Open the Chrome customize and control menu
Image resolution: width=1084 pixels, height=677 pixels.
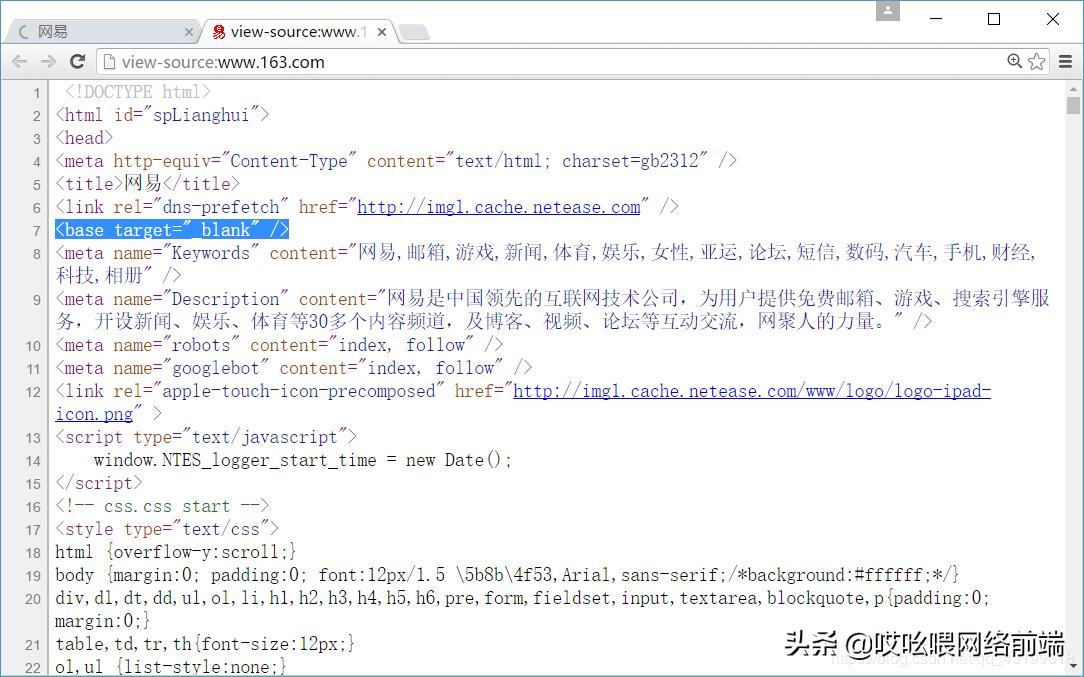pyautogui.click(x=1065, y=61)
